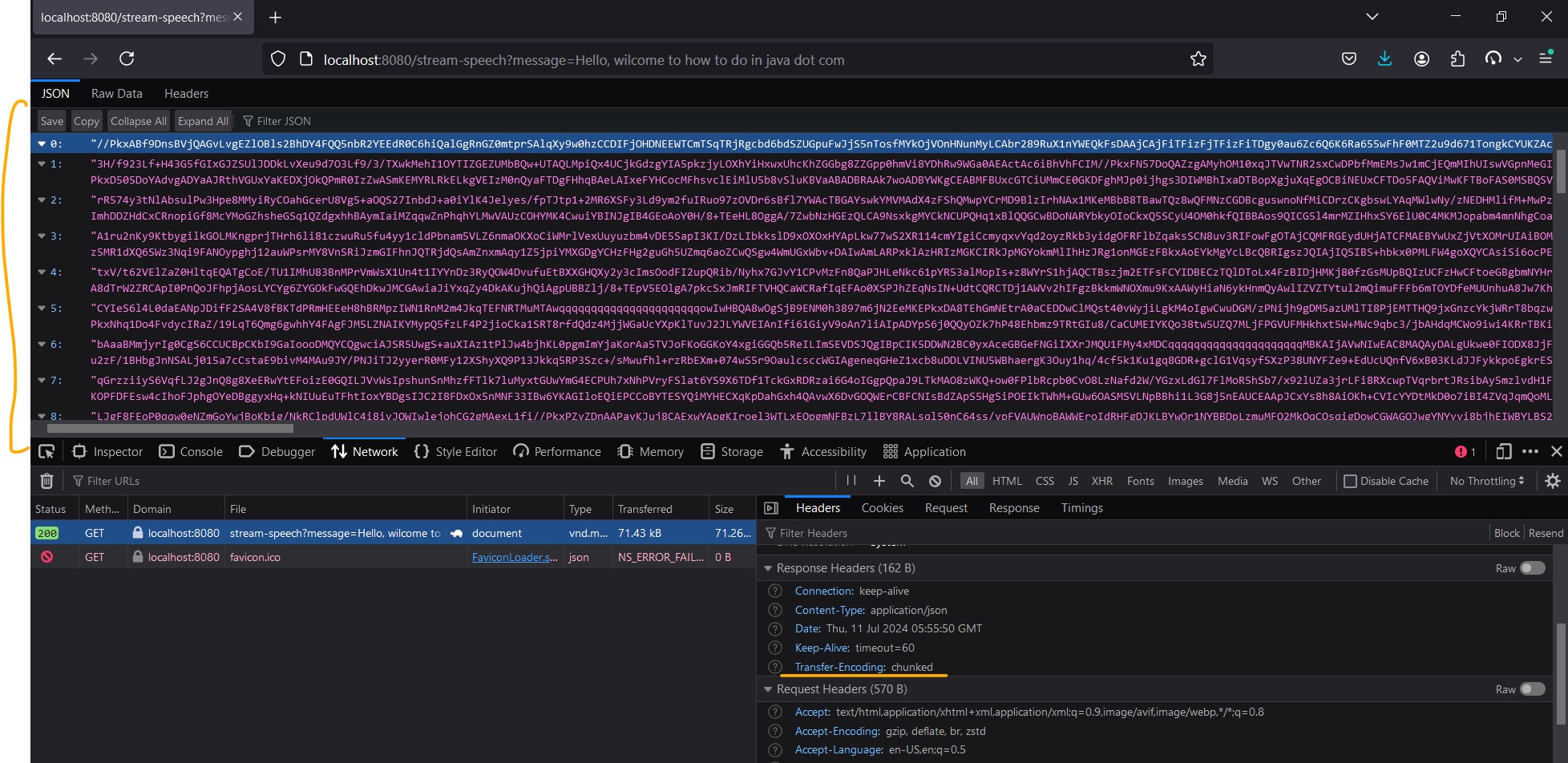Click the Expand All button
Image resolution: width=1568 pixels, height=763 pixels.
(x=203, y=120)
